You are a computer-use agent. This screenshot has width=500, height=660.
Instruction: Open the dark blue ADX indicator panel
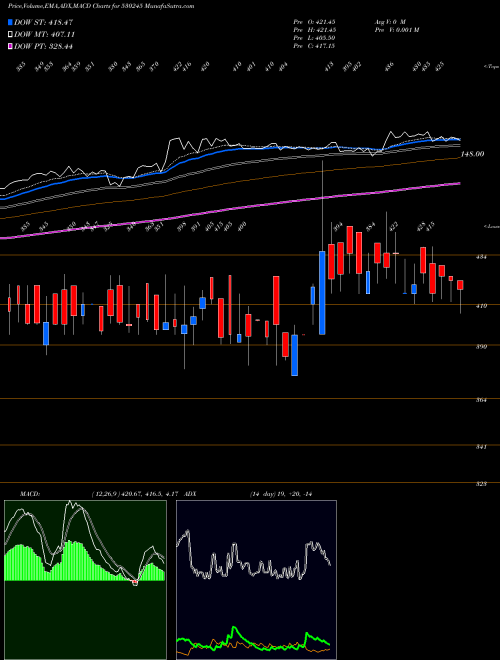pyautogui.click(x=256, y=580)
